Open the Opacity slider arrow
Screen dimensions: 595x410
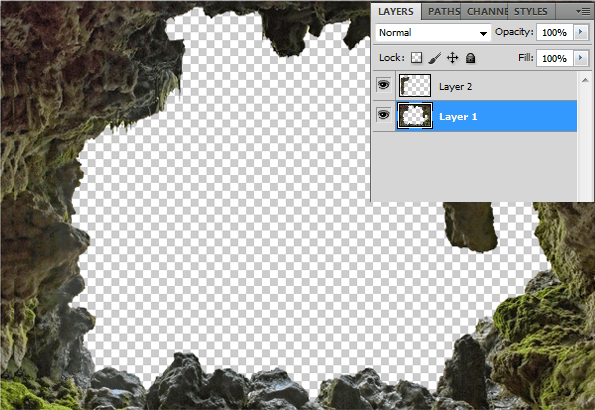pos(580,32)
